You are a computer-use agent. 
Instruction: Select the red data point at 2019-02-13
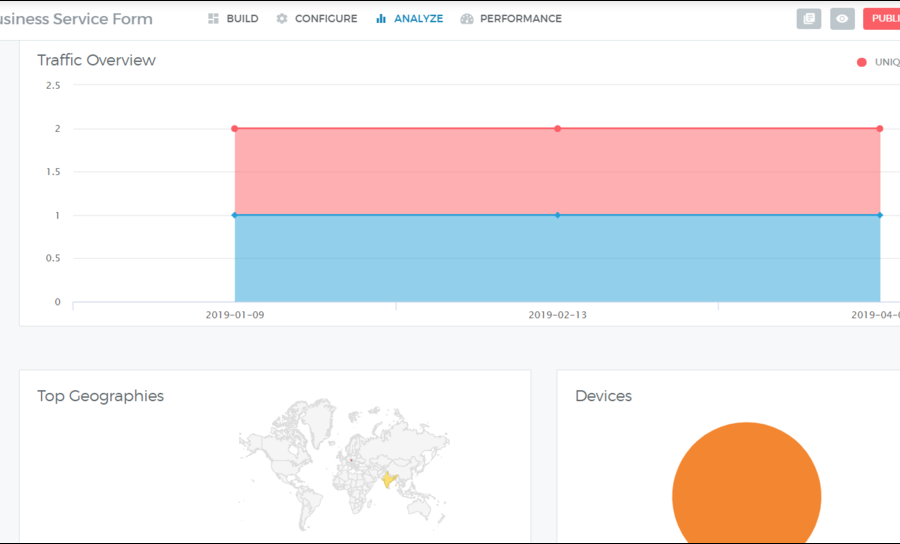(557, 129)
